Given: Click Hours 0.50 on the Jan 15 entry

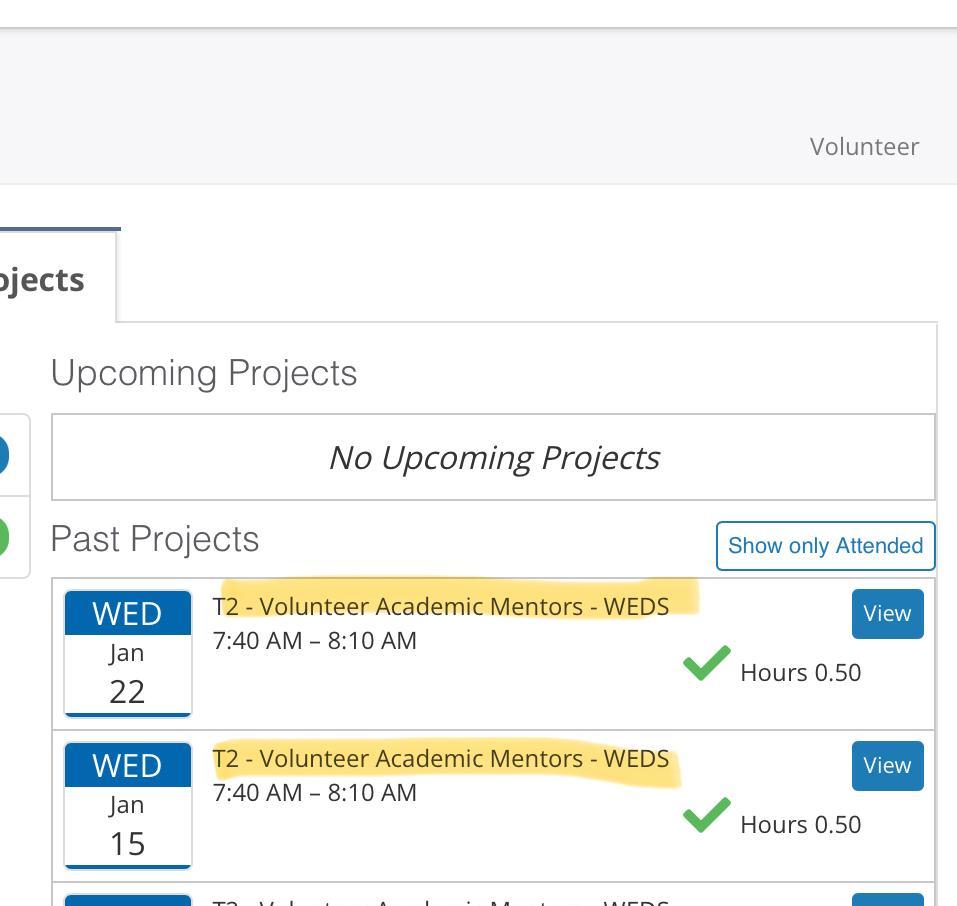Looking at the screenshot, I should 800,824.
